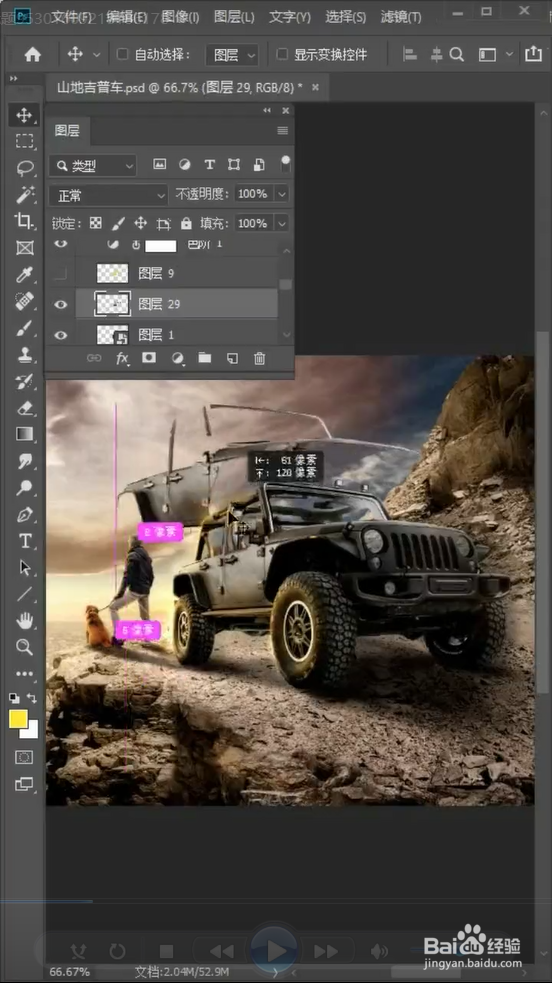
Task: Create a new layer from panel bottom
Action: pos(232,358)
